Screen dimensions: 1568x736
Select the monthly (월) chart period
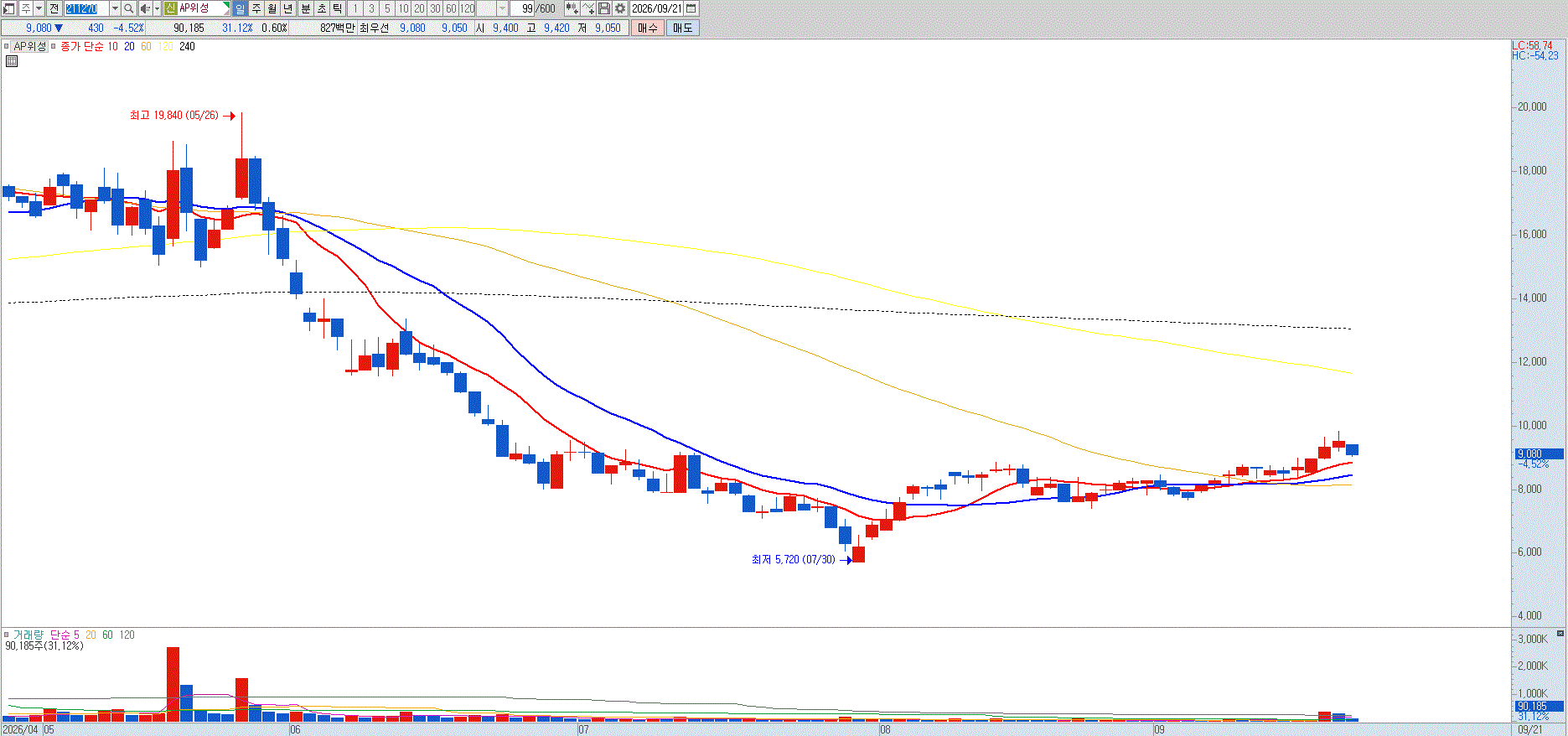[272, 8]
